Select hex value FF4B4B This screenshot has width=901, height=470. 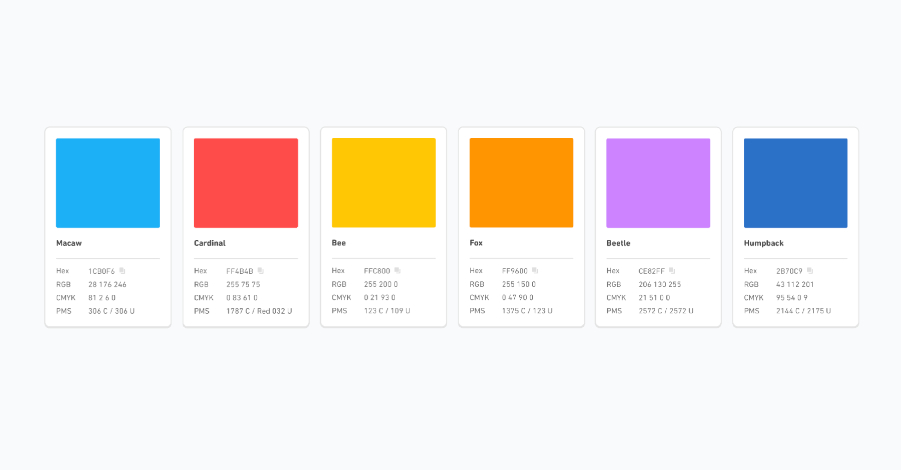(x=240, y=271)
